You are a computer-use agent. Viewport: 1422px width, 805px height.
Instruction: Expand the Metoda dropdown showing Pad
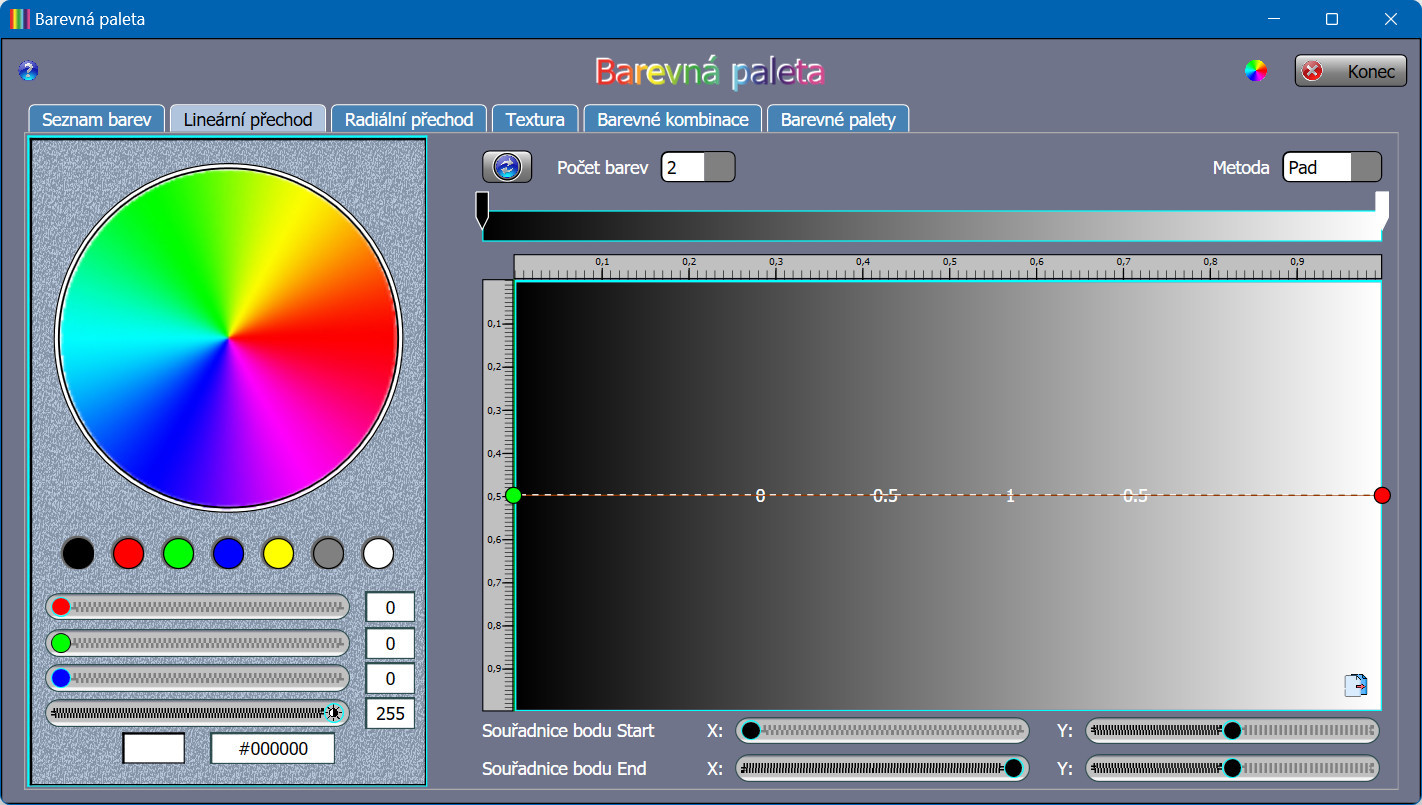point(1332,167)
